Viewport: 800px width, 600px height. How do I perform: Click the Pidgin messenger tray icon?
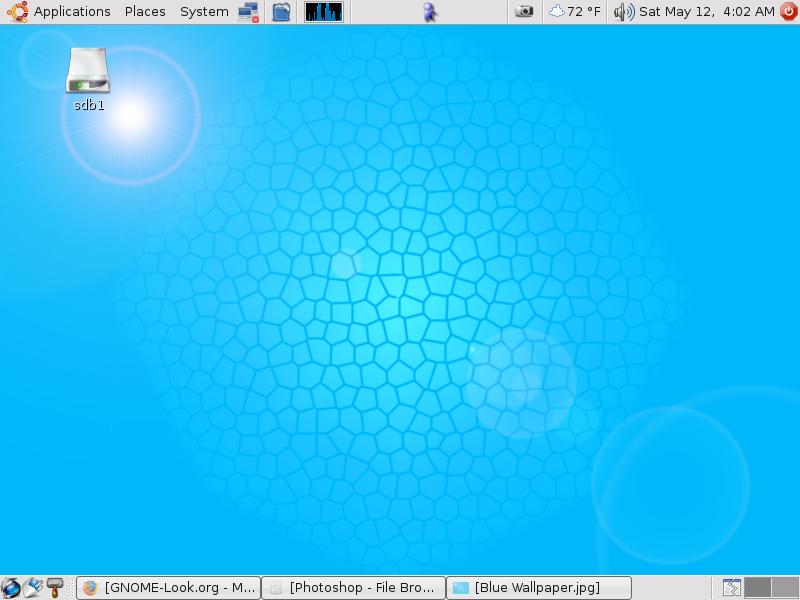point(430,12)
